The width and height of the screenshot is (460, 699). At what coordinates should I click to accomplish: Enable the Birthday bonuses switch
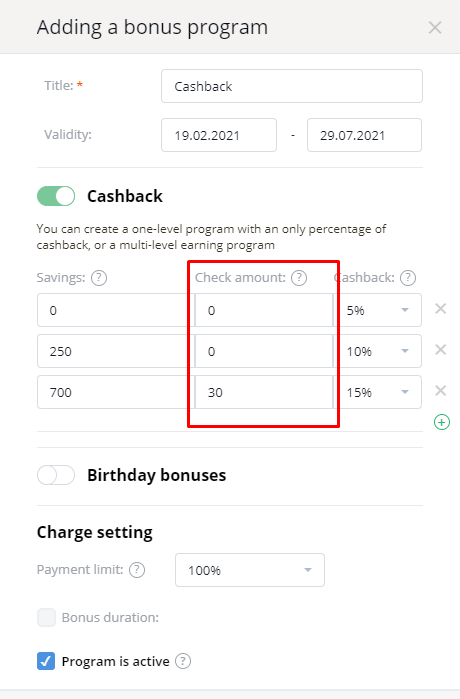[56, 475]
